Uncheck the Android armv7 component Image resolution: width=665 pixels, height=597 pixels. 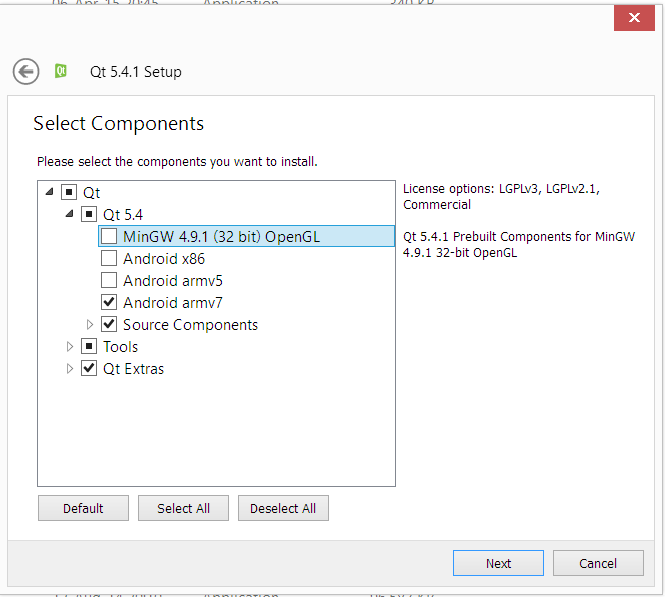(109, 302)
